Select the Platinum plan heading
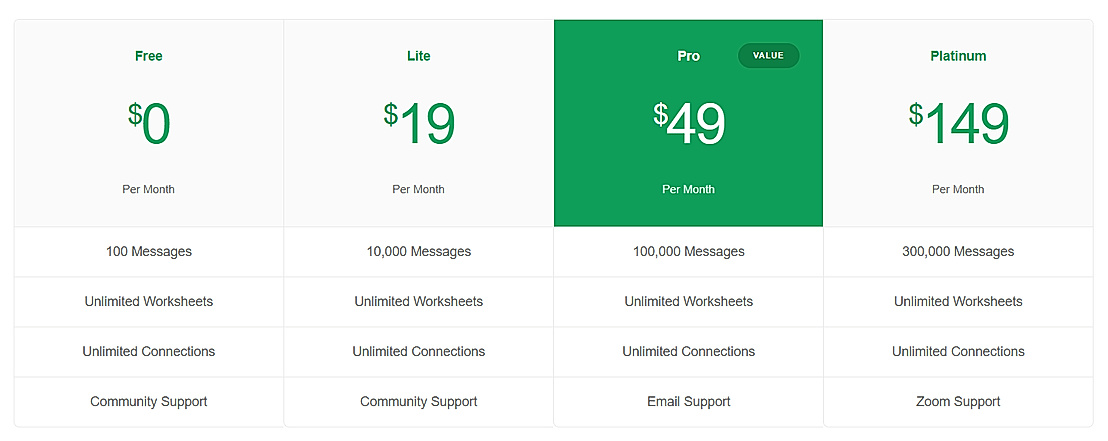Image resolution: width=1108 pixels, height=441 pixels. 958,56
